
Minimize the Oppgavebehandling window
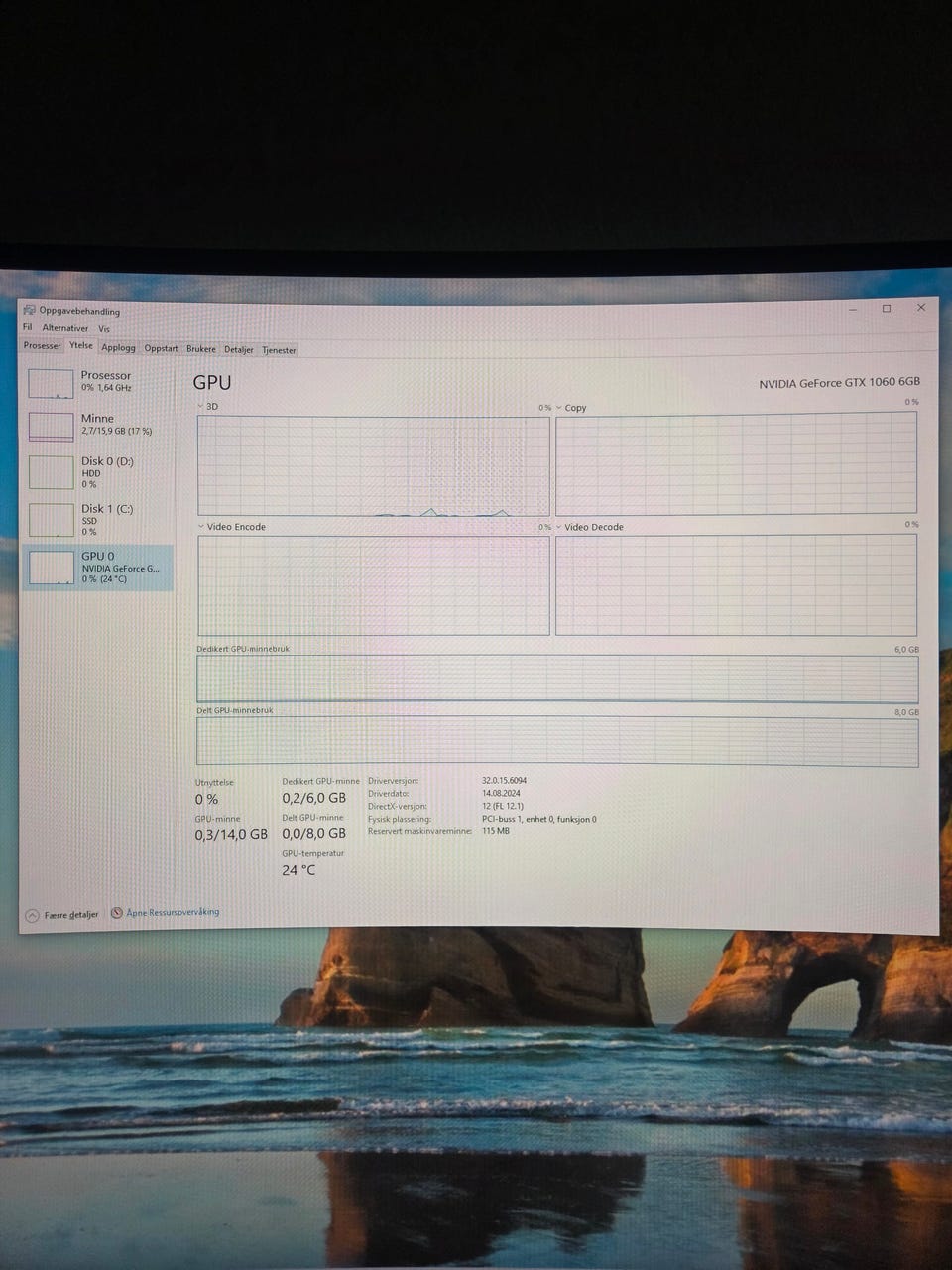[853, 309]
